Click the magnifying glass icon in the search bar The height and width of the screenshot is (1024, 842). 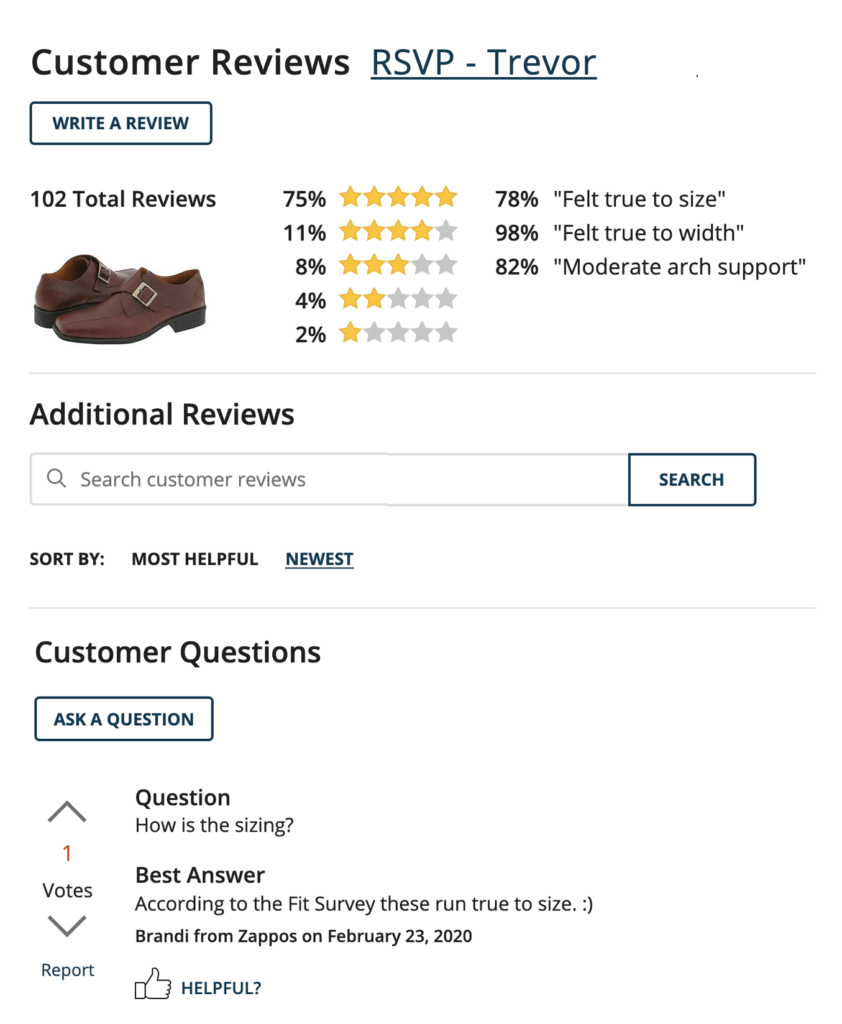[57, 479]
